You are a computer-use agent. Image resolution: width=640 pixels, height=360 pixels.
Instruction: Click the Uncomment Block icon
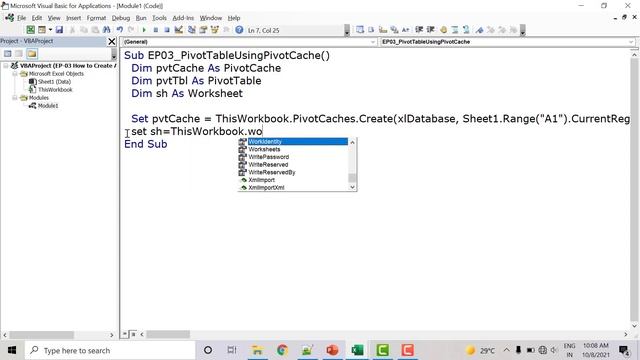(x=466, y=30)
